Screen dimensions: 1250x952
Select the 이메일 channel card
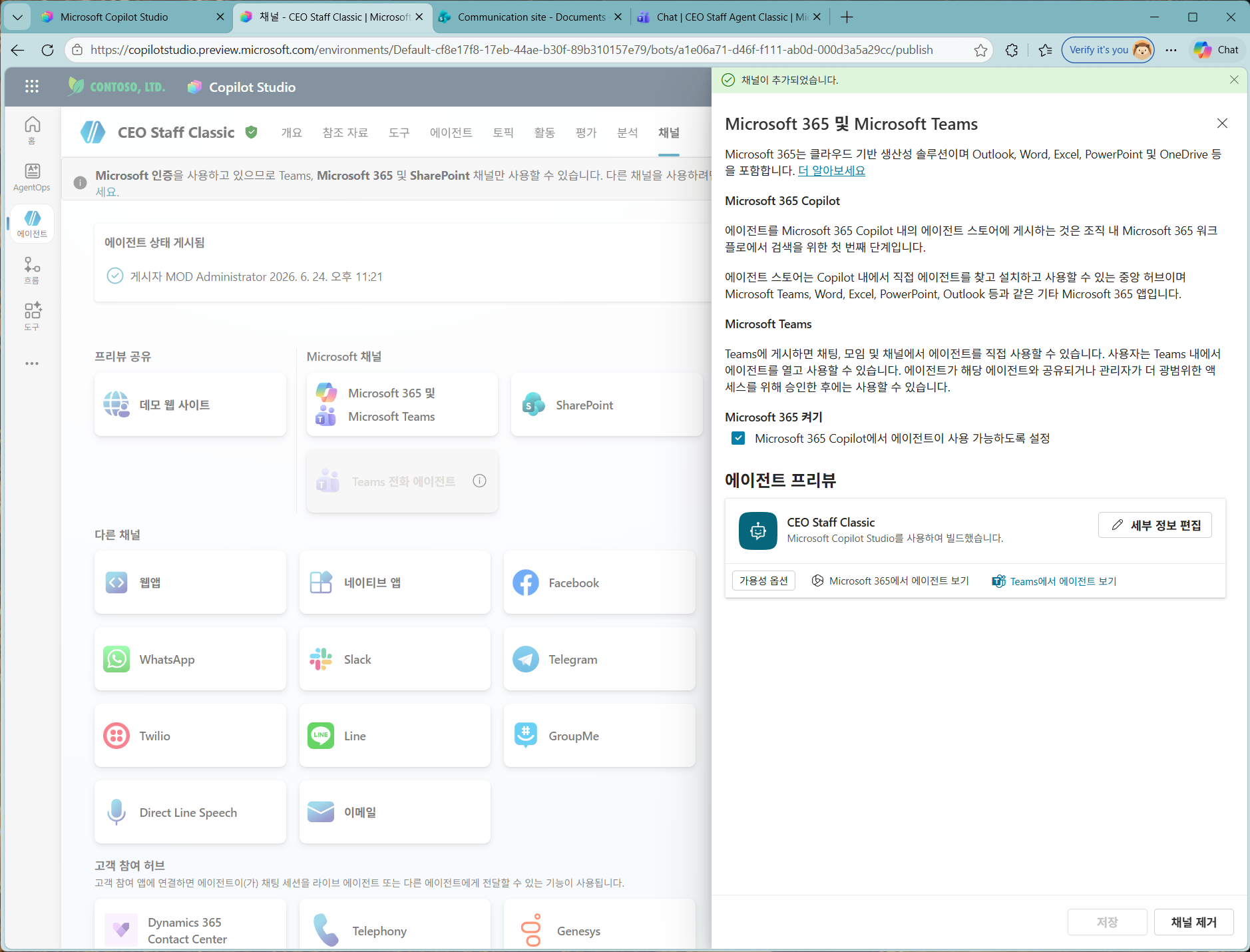click(x=395, y=812)
